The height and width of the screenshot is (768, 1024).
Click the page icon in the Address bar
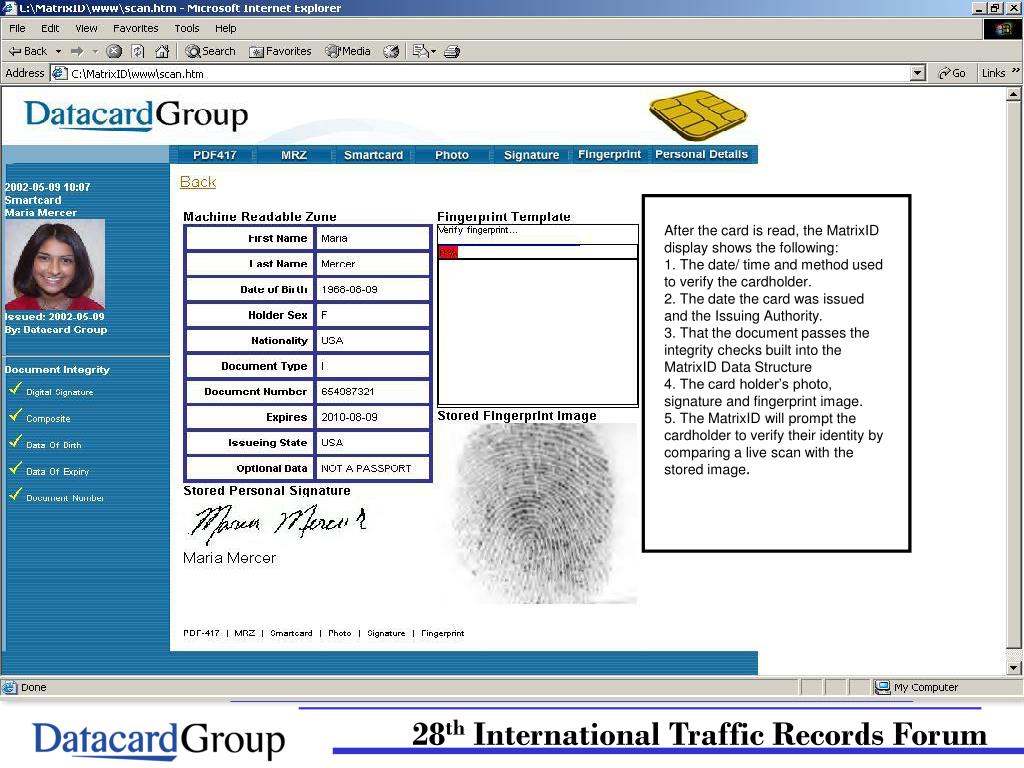[x=59, y=74]
